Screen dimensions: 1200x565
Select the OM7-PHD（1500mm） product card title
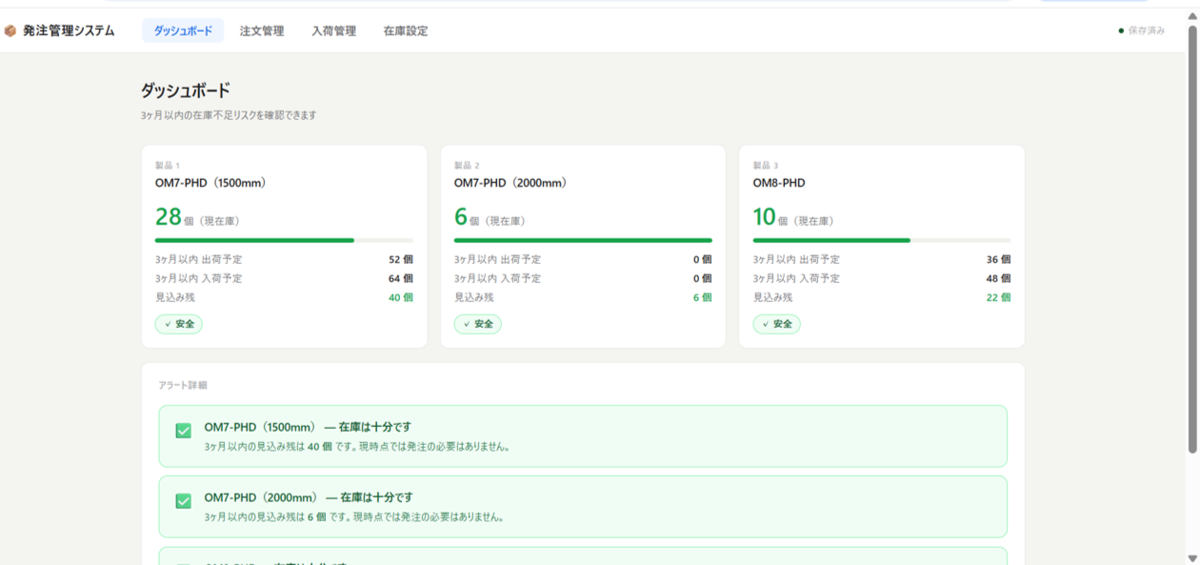(210, 183)
